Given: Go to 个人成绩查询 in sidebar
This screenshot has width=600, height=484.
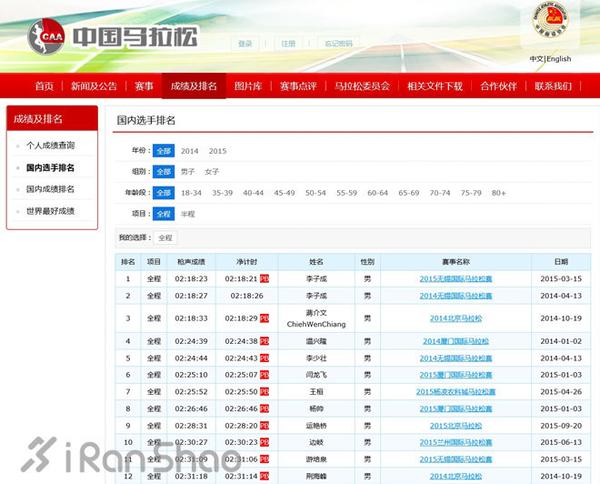Looking at the screenshot, I should 51,145.
